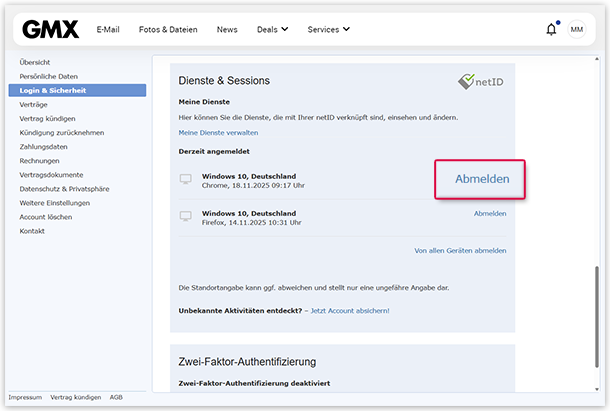Click Von allen Geräten abmelden
This screenshot has width=610, height=411.
click(x=460, y=251)
